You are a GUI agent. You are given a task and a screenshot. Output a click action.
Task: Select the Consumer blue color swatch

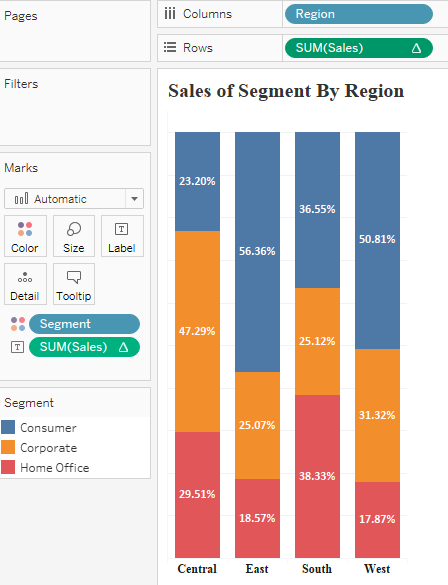[8, 427]
